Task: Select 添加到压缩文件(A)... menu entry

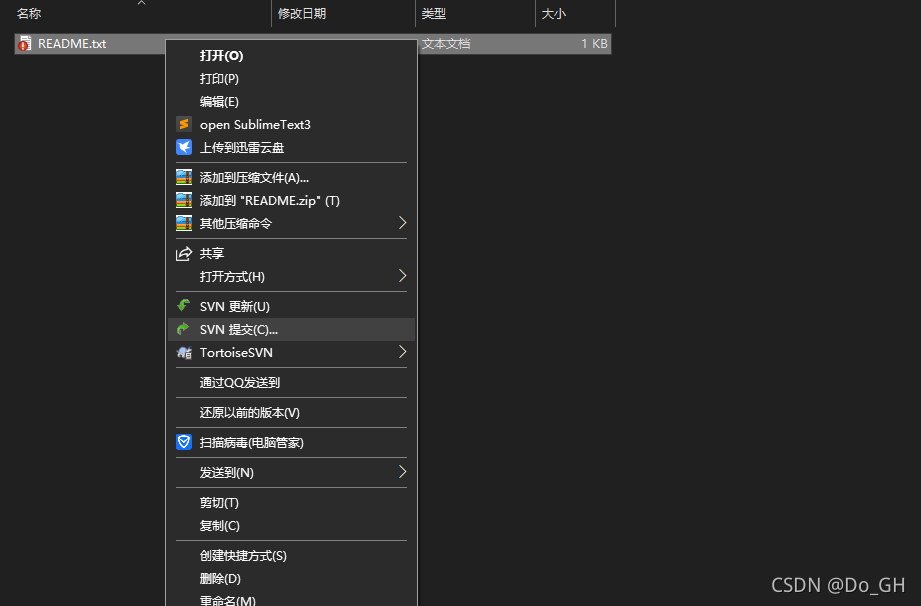Action: [x=291, y=177]
